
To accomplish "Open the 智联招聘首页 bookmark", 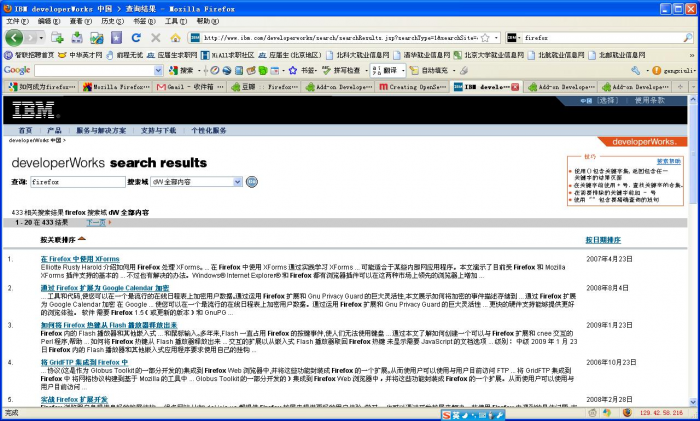I will (29, 55).
